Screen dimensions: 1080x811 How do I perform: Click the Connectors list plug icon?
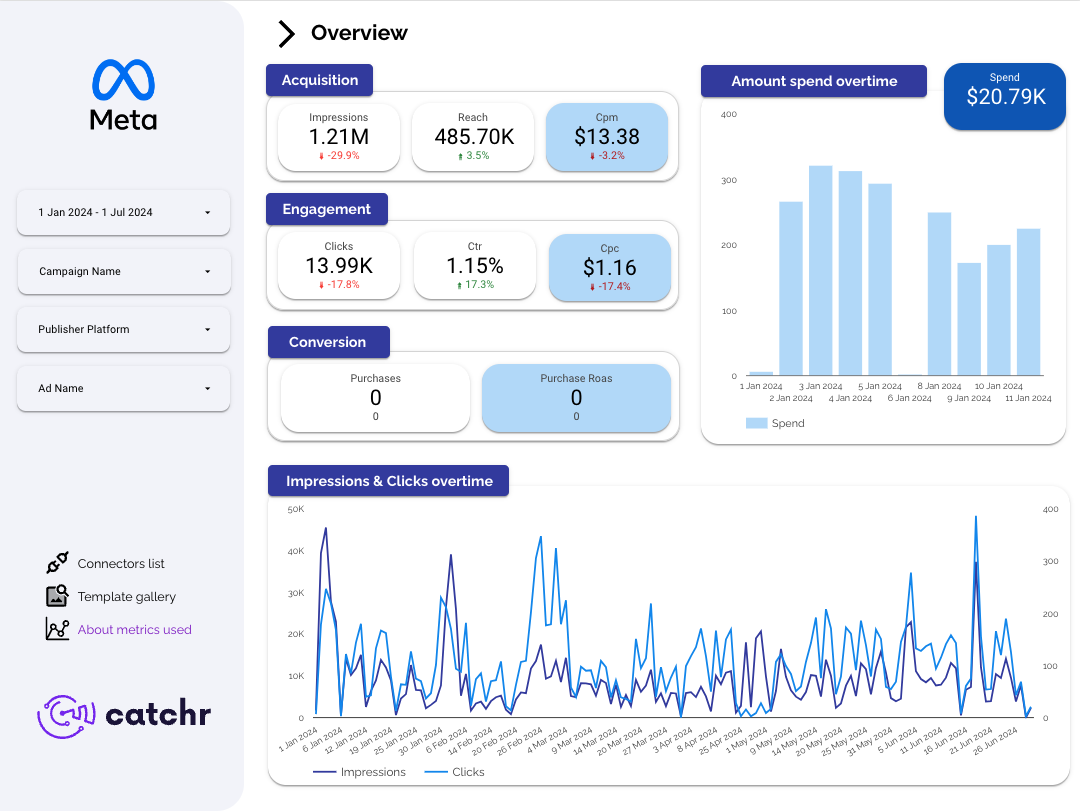pos(57,563)
